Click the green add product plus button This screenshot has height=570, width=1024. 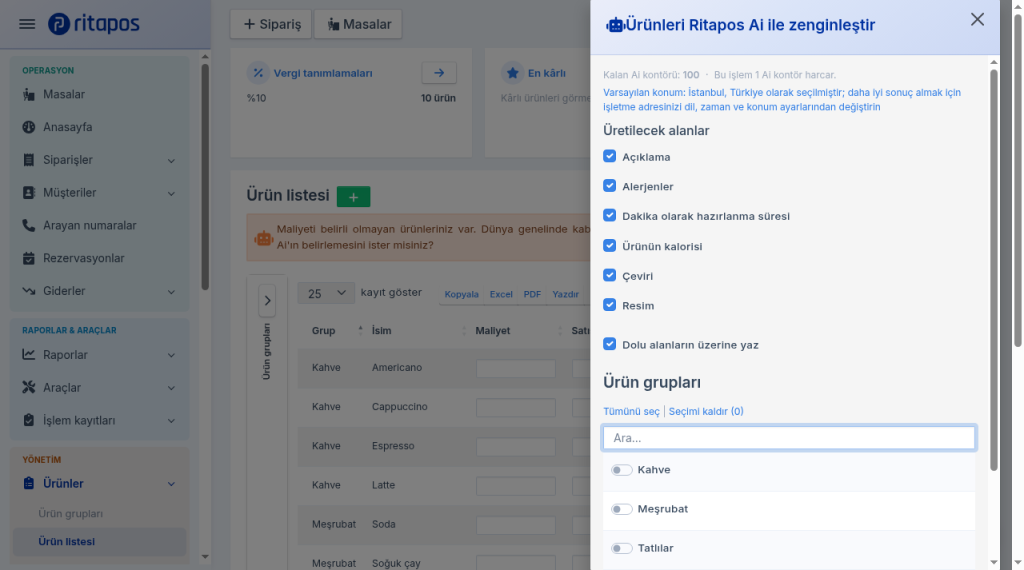coord(353,197)
